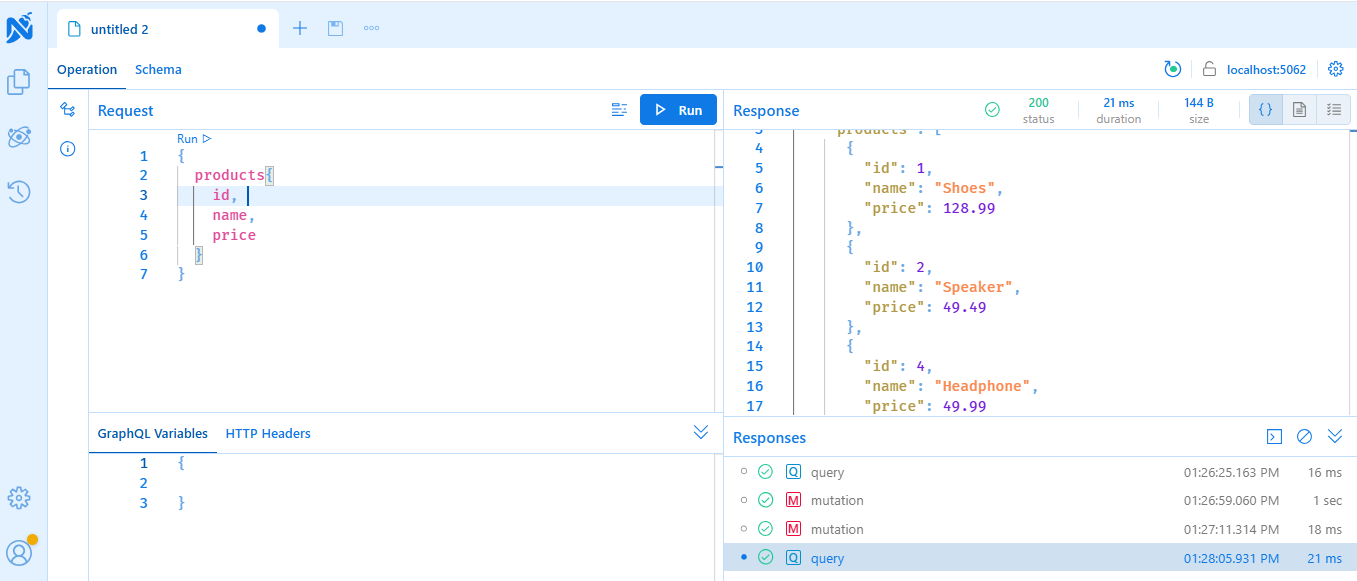Click the inline Run code lens above query

[x=194, y=139]
